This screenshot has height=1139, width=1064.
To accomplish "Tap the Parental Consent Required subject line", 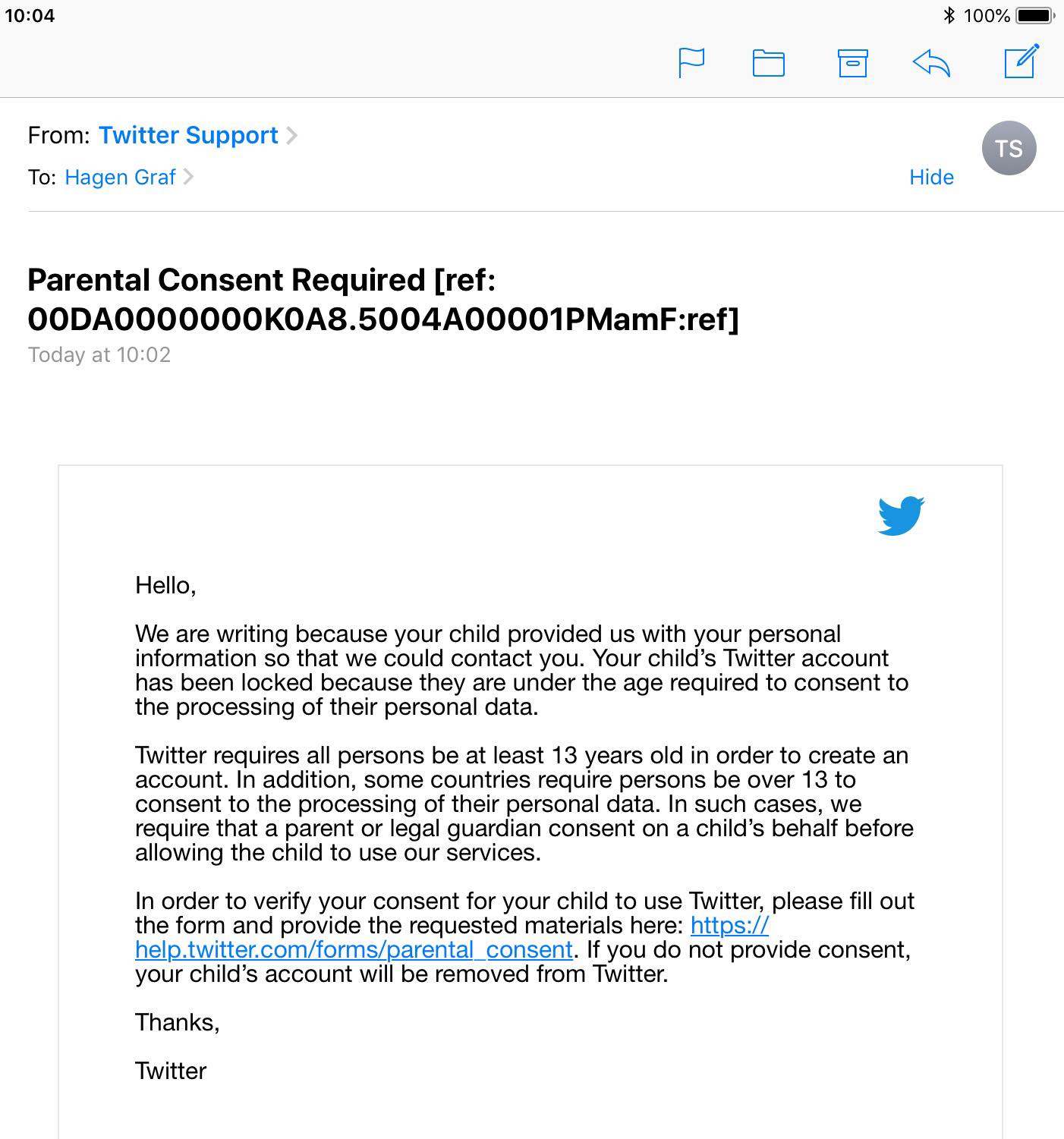I will pyautogui.click(x=383, y=300).
